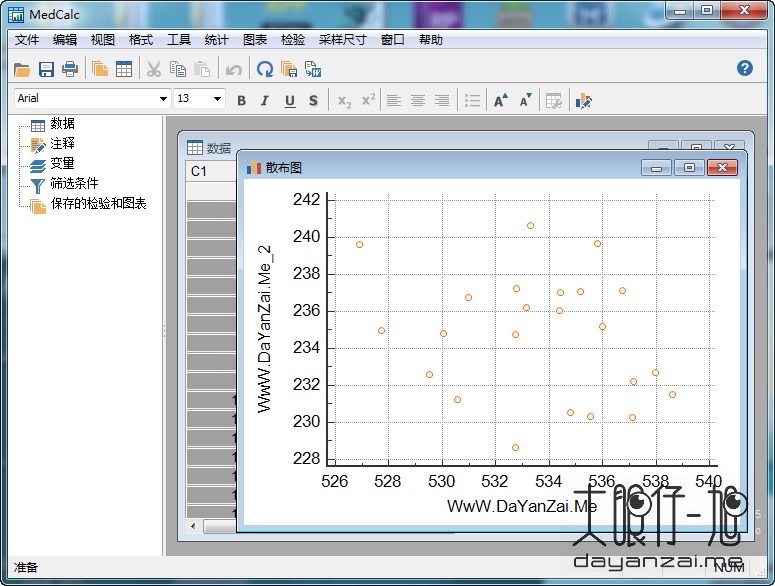
Task: Open spreadsheet format icon with wrench
Action: (x=554, y=101)
